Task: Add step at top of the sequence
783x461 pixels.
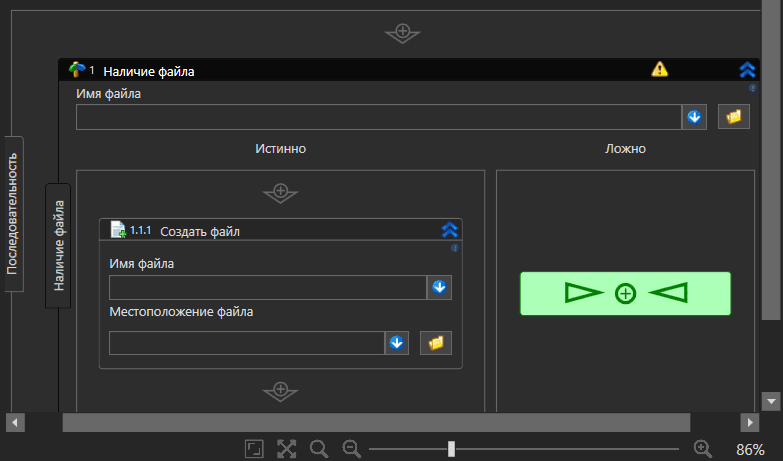Action: coord(402,33)
